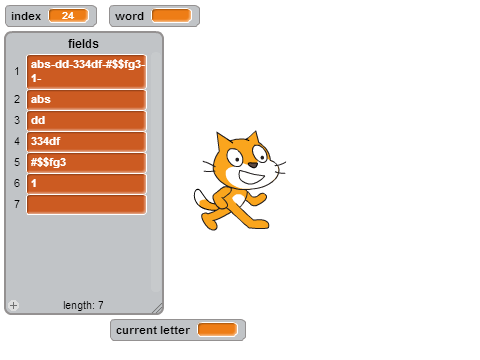The image size is (480, 360).
Task: Click the index value 24
Action: pyautogui.click(x=68, y=16)
